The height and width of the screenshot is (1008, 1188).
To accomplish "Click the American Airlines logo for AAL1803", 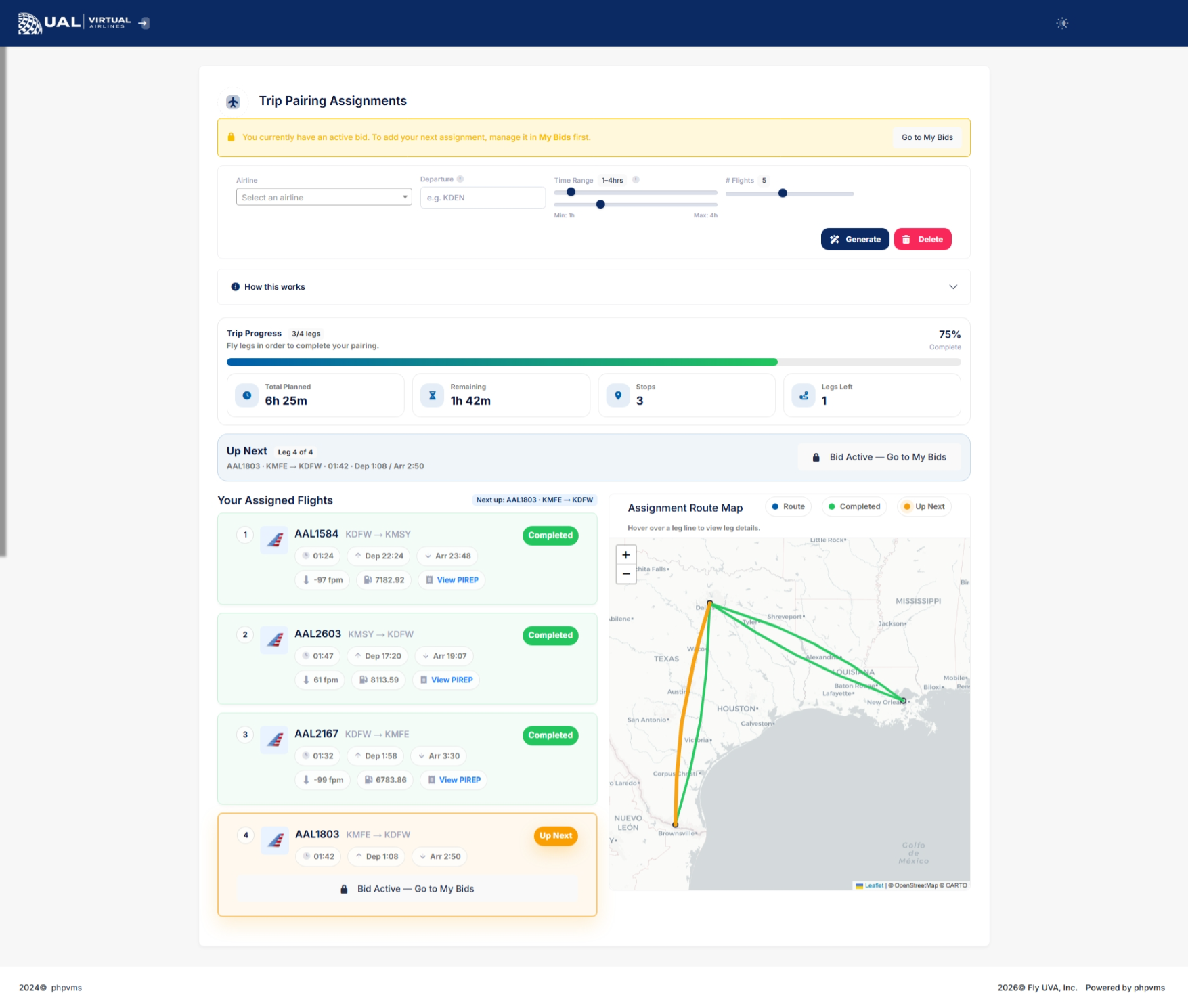I will click(275, 841).
